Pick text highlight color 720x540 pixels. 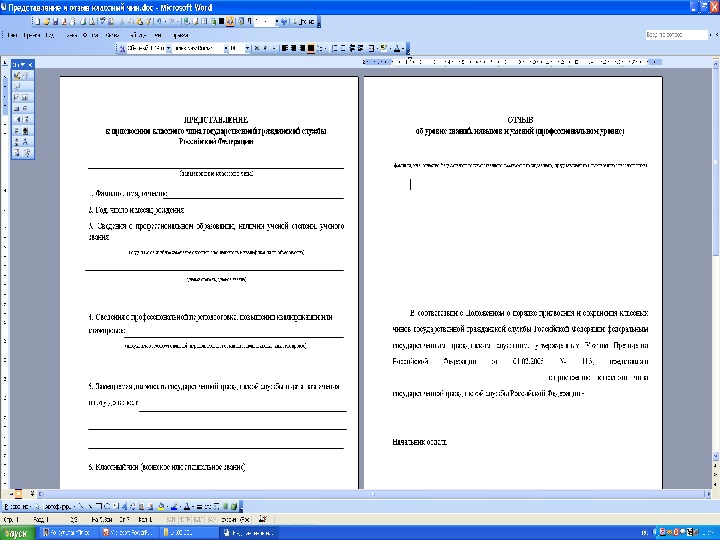point(384,48)
